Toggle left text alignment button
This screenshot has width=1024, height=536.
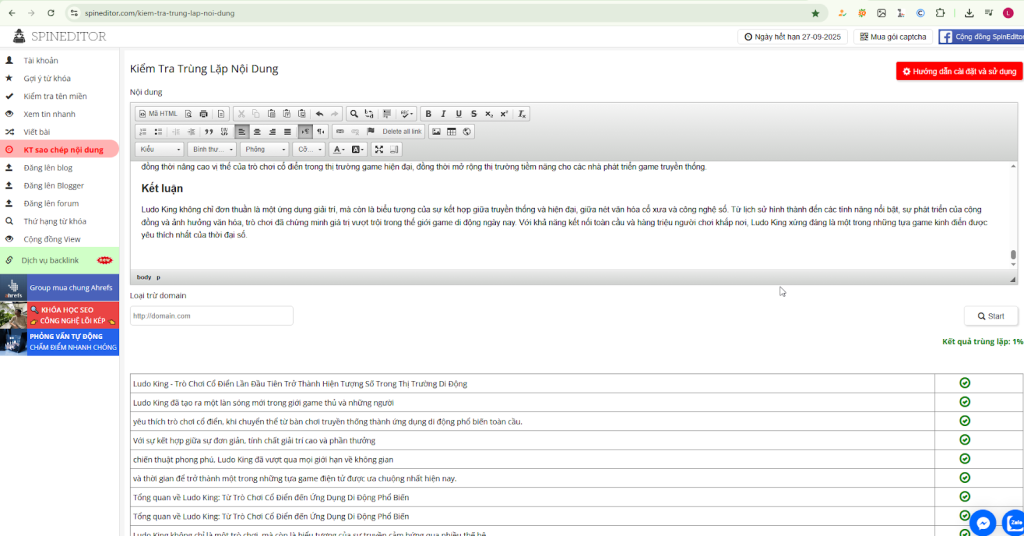242,132
